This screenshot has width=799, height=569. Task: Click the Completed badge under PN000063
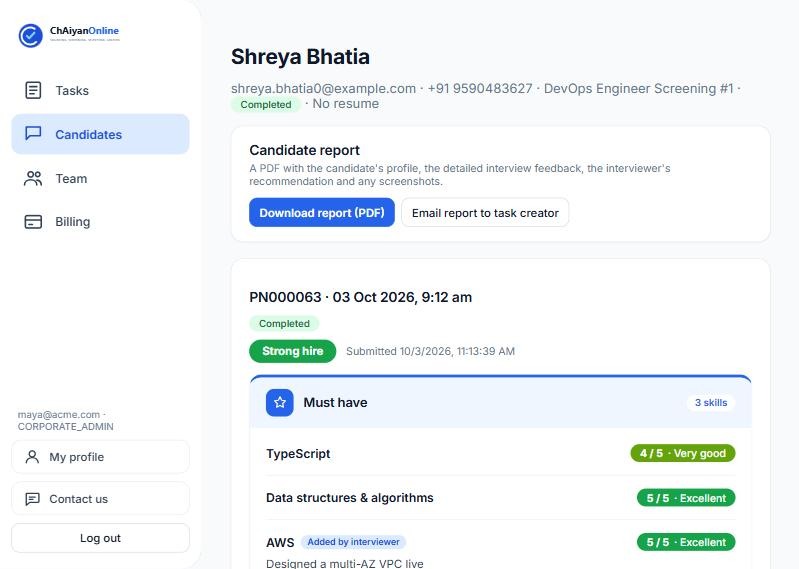point(284,323)
